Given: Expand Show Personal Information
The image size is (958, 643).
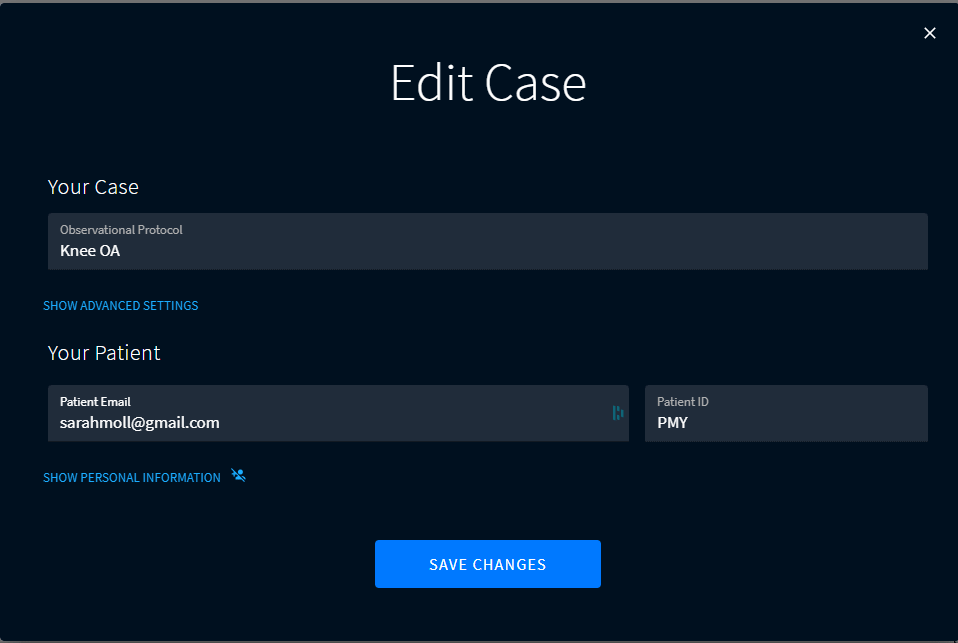Looking at the screenshot, I should click(131, 478).
